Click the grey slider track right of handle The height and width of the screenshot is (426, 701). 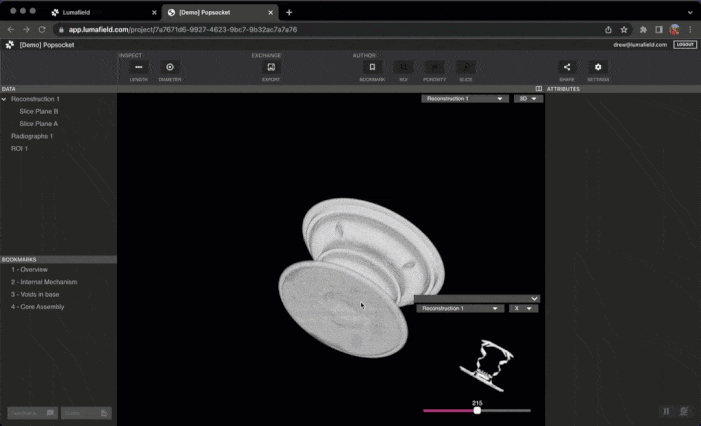pyautogui.click(x=506, y=410)
